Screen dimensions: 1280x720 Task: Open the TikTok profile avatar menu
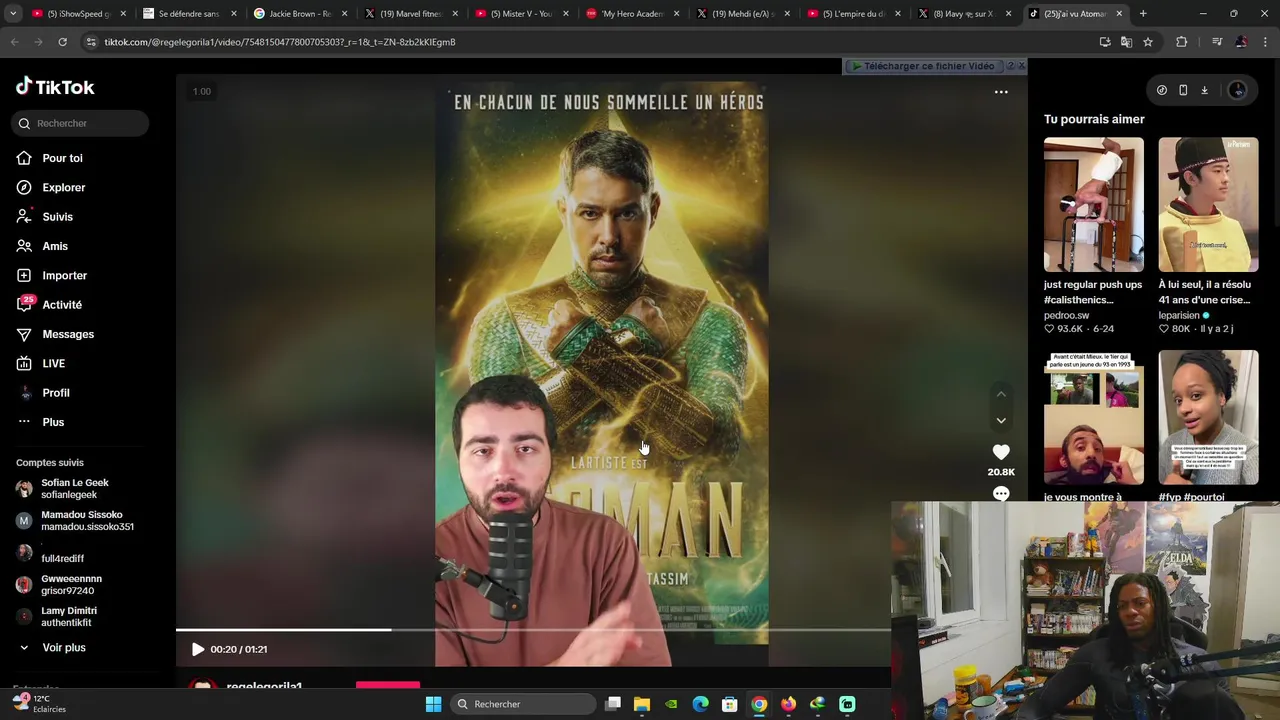1238,90
